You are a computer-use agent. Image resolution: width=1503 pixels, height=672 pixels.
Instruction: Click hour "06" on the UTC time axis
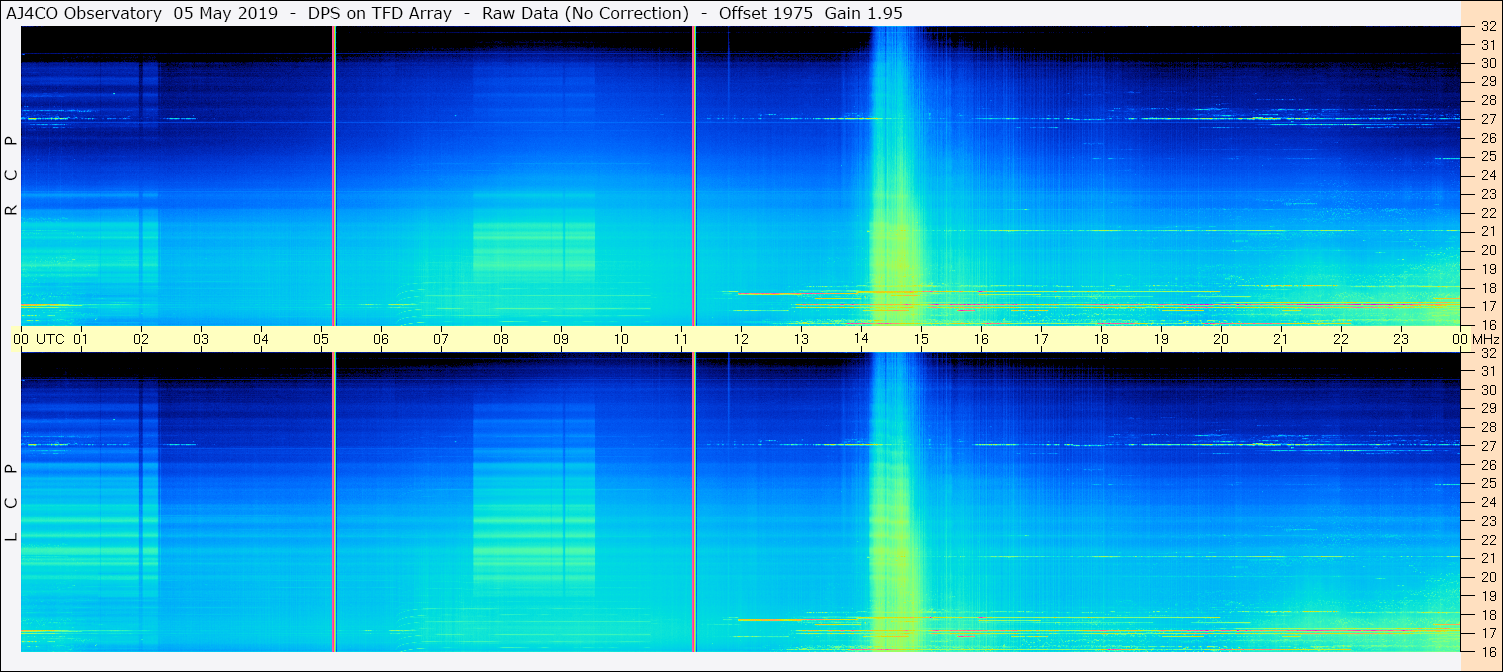click(381, 339)
